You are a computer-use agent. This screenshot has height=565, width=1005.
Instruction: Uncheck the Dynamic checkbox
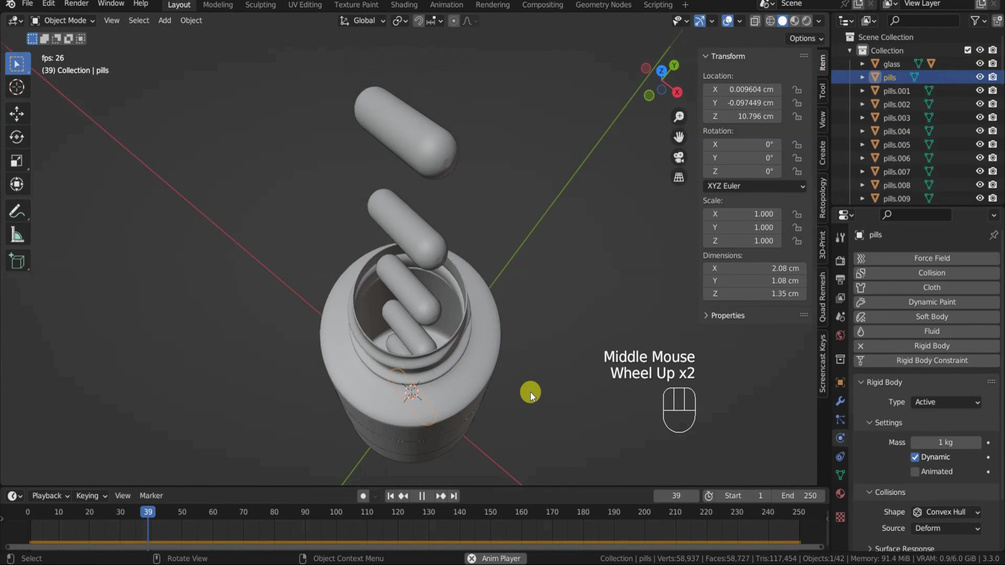tap(915, 457)
